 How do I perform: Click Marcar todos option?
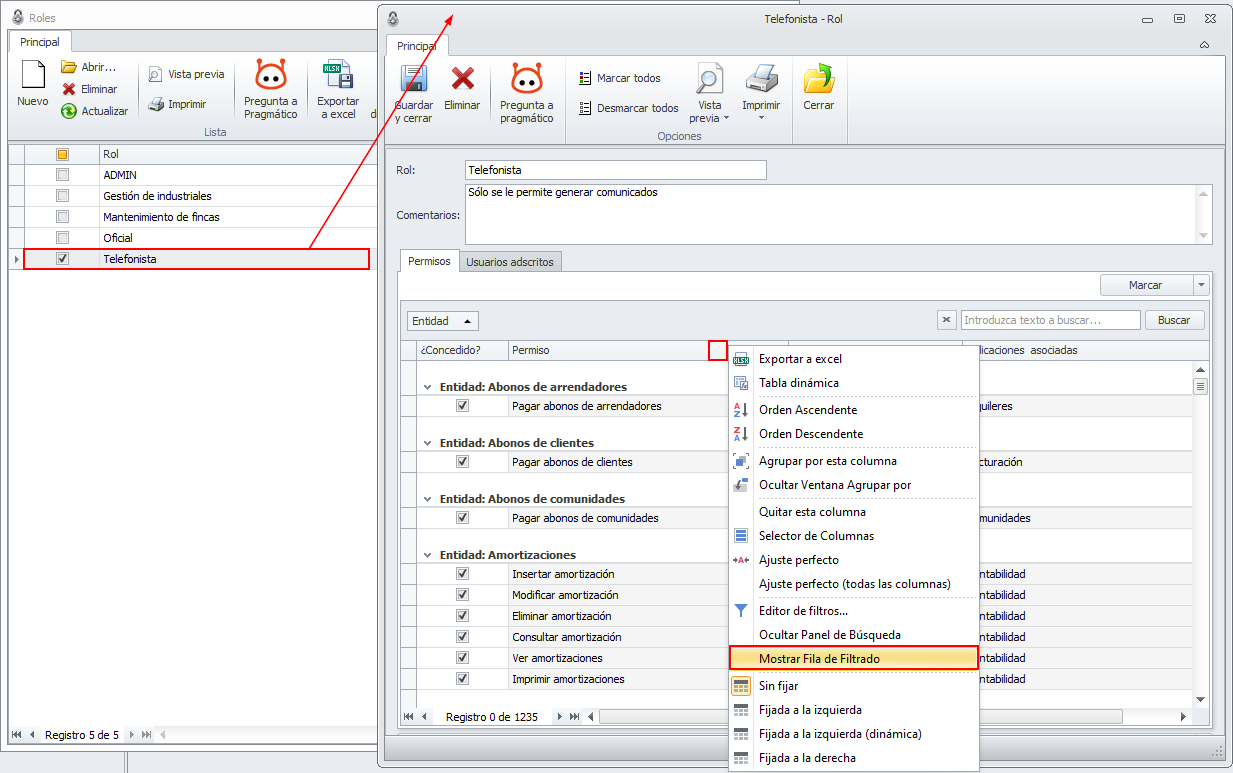[620, 78]
